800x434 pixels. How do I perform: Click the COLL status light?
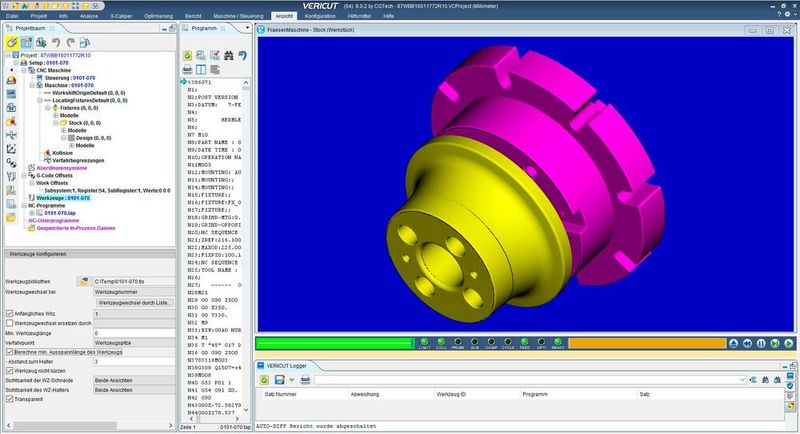point(441,342)
